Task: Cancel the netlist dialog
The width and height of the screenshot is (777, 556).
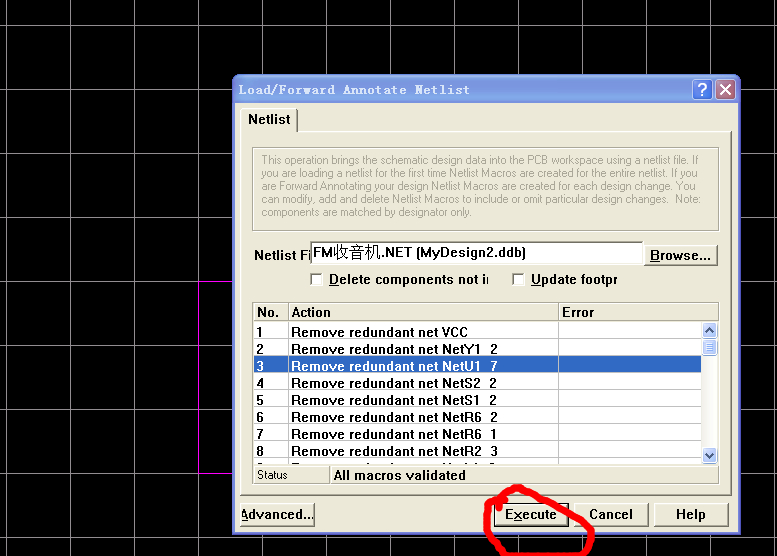Action: tap(610, 515)
